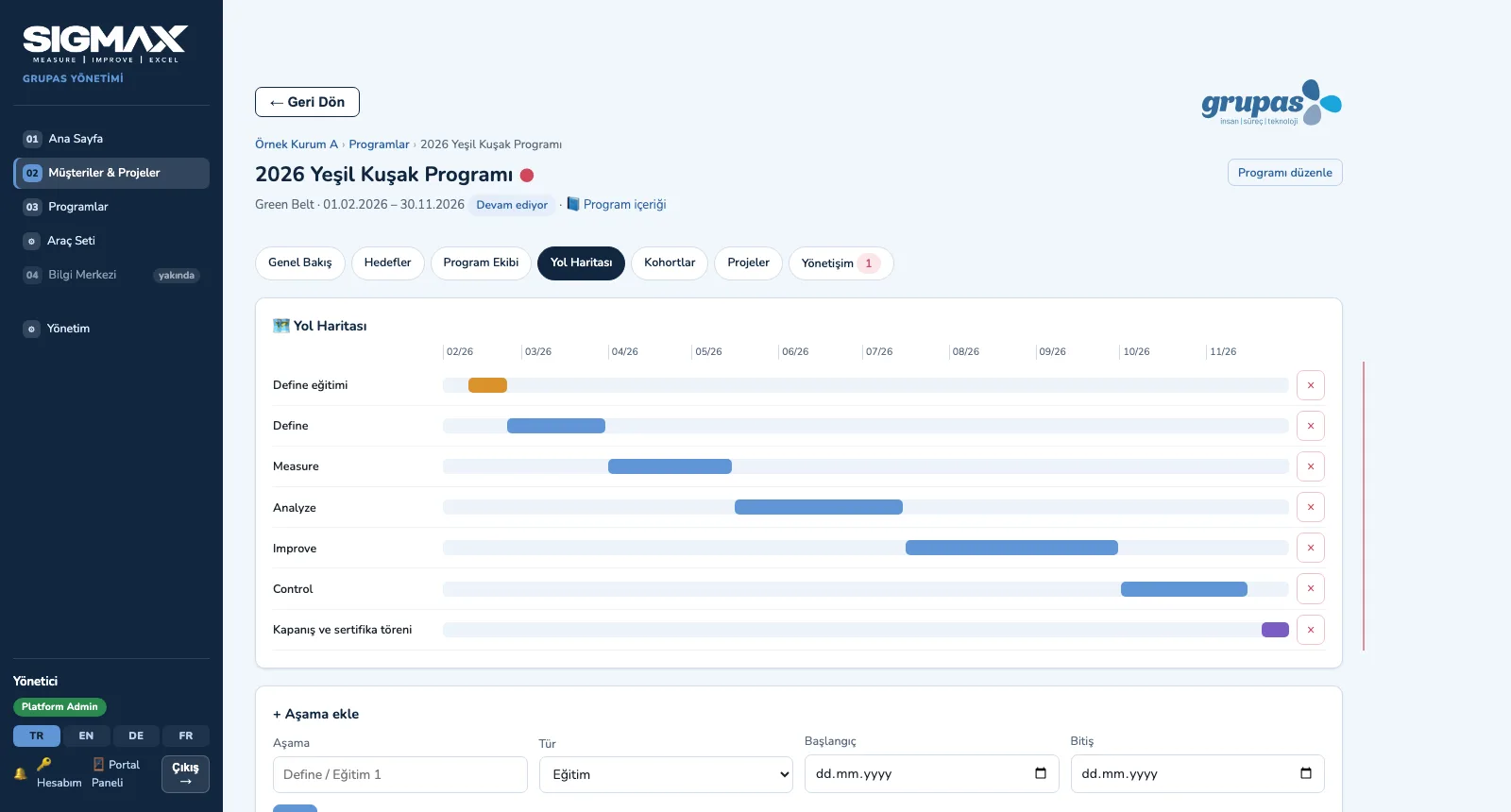Select Müşteriler & Projeler in the sidebar
This screenshot has width=1511, height=812.
pos(111,173)
